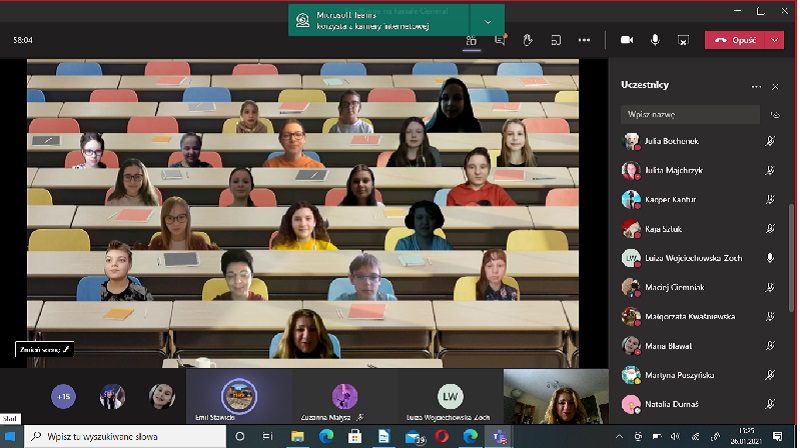Select Emil Stawicki's video tile
Viewport: 800px width, 448px height.
[x=239, y=396]
